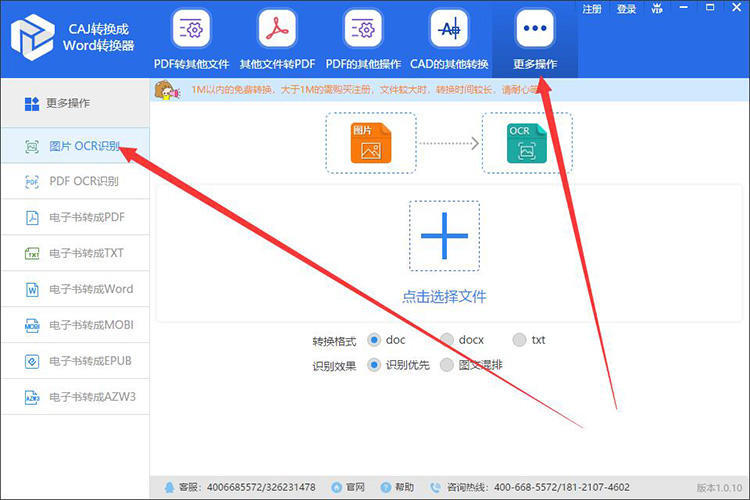Open the 电子书转成Word menu item
This screenshot has width=750, height=500.
[x=76, y=289]
